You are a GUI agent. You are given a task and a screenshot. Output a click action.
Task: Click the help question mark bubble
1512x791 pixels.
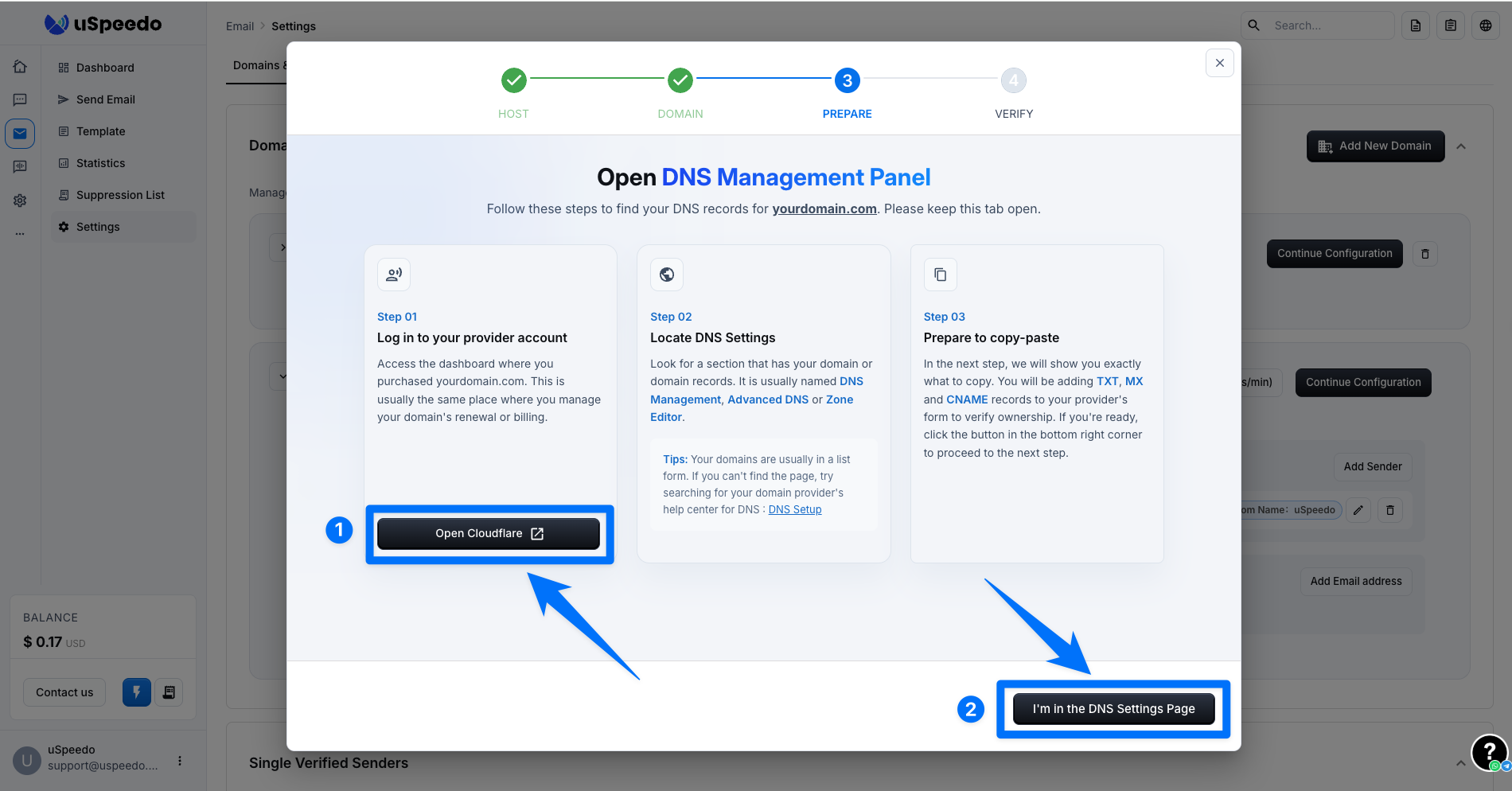pos(1489,752)
